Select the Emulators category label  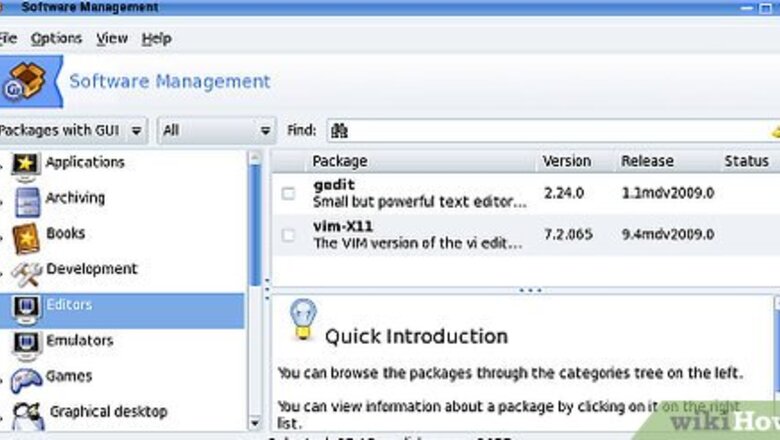pyautogui.click(x=80, y=341)
